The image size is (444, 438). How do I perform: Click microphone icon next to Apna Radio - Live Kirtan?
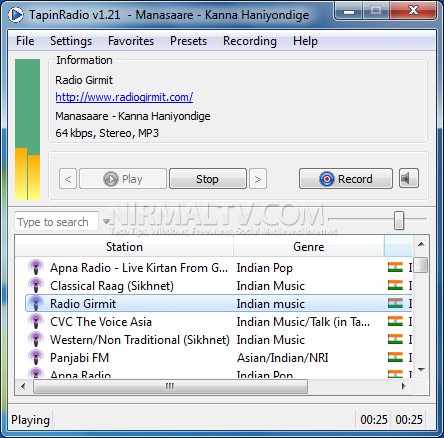tap(36, 267)
